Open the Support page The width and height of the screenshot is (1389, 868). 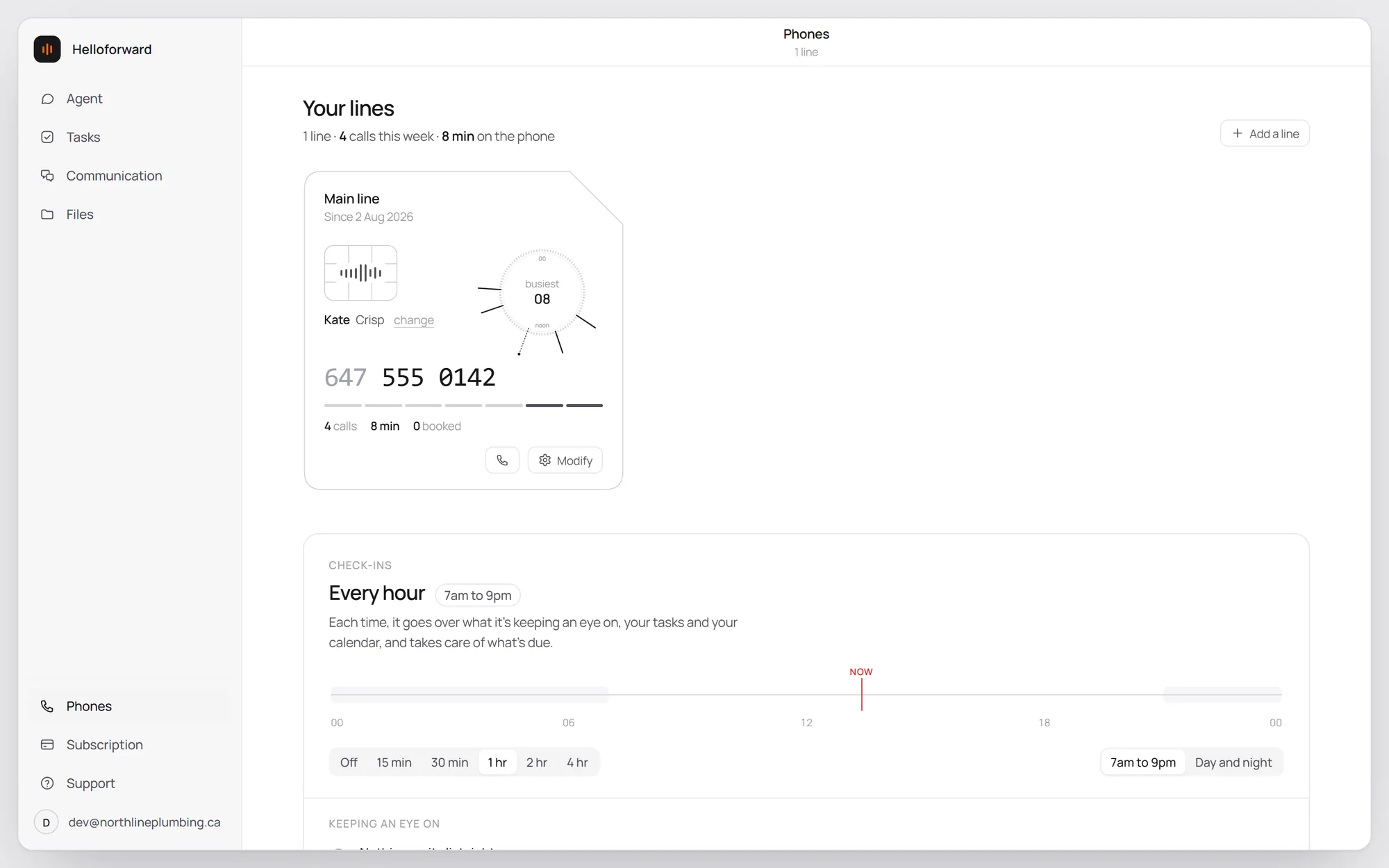point(132,783)
